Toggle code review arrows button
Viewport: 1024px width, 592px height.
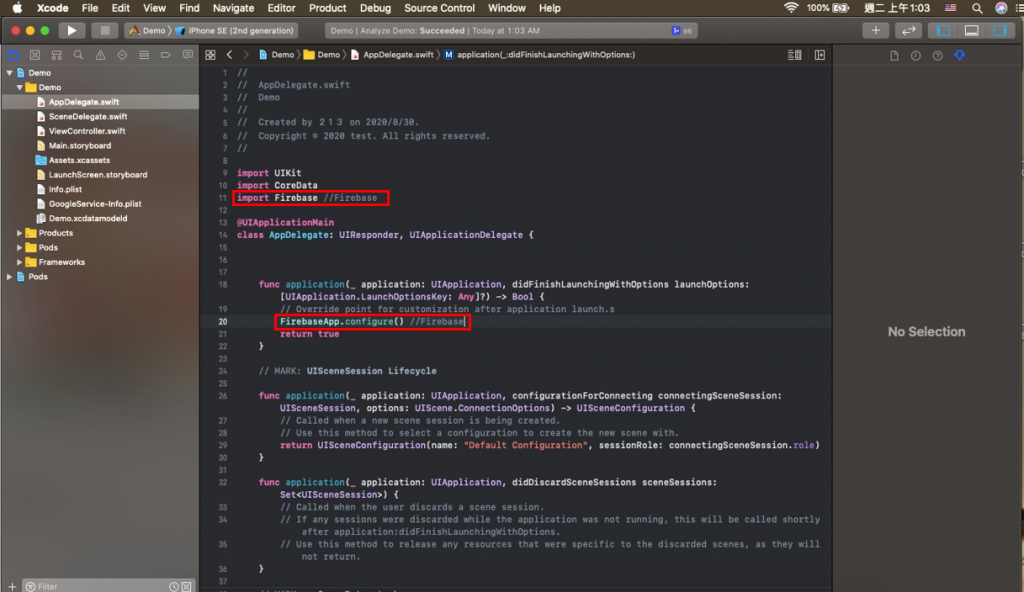(908, 30)
